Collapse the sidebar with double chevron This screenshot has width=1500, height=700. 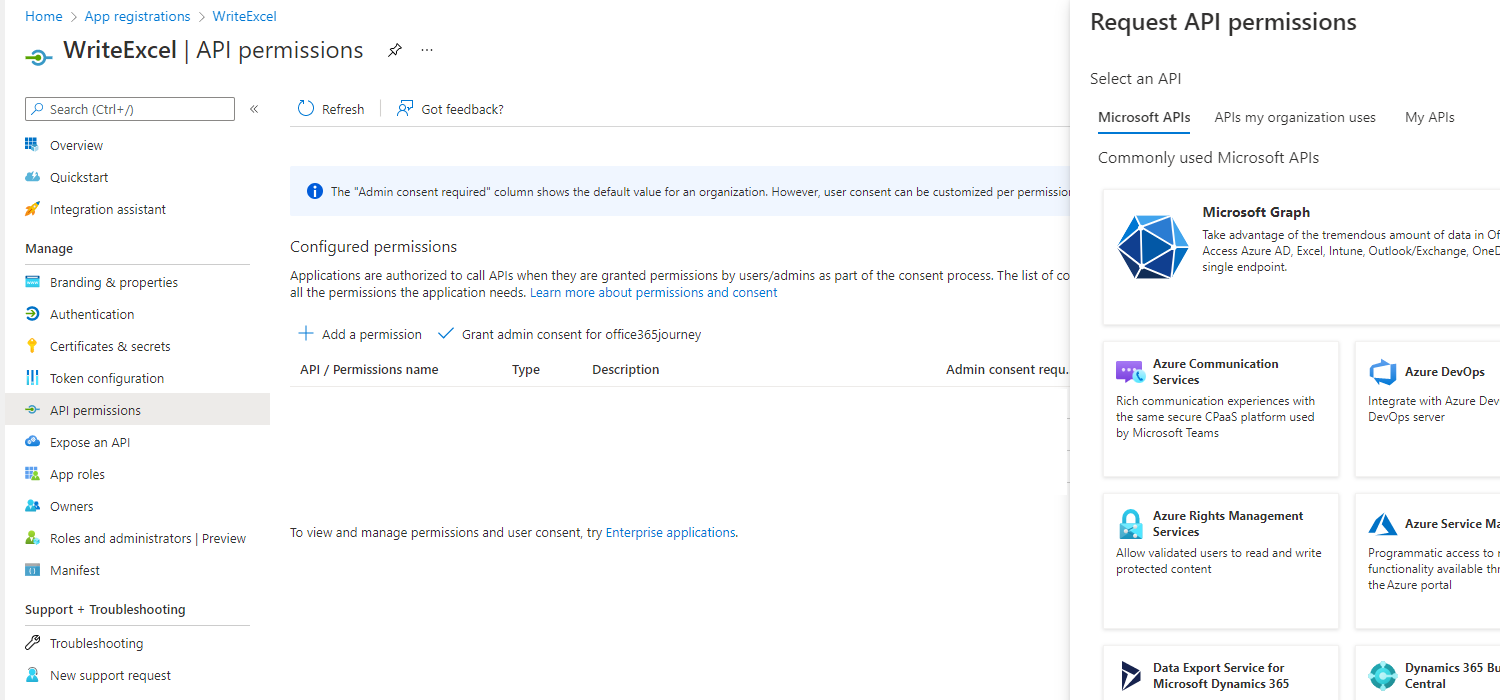(x=254, y=109)
